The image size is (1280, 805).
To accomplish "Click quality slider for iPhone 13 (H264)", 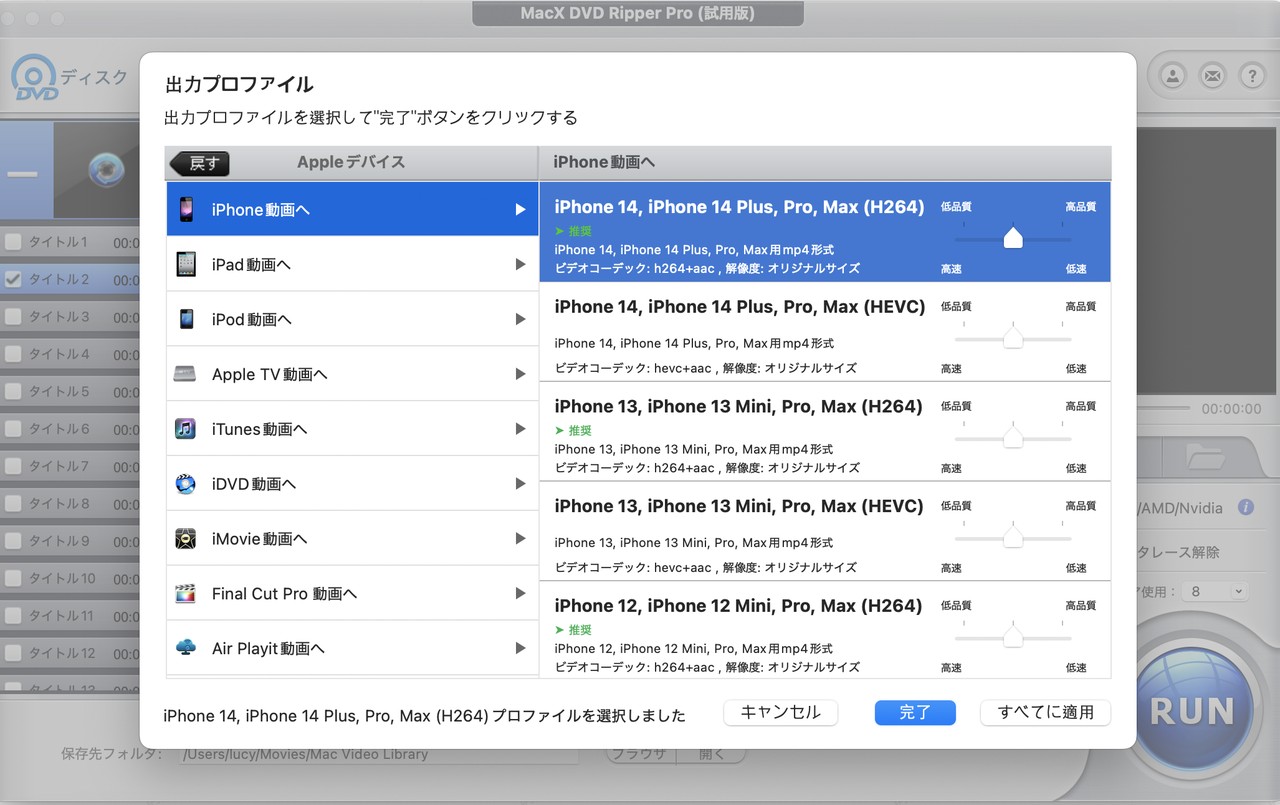I will click(x=1013, y=438).
